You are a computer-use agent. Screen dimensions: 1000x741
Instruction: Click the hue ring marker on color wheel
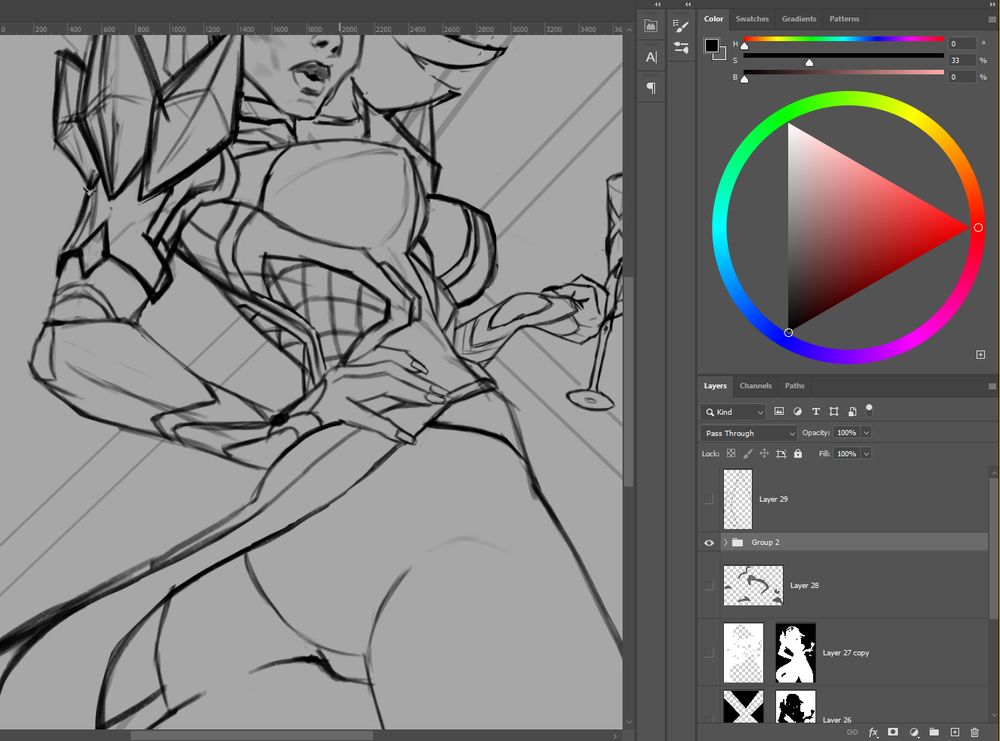click(x=978, y=227)
